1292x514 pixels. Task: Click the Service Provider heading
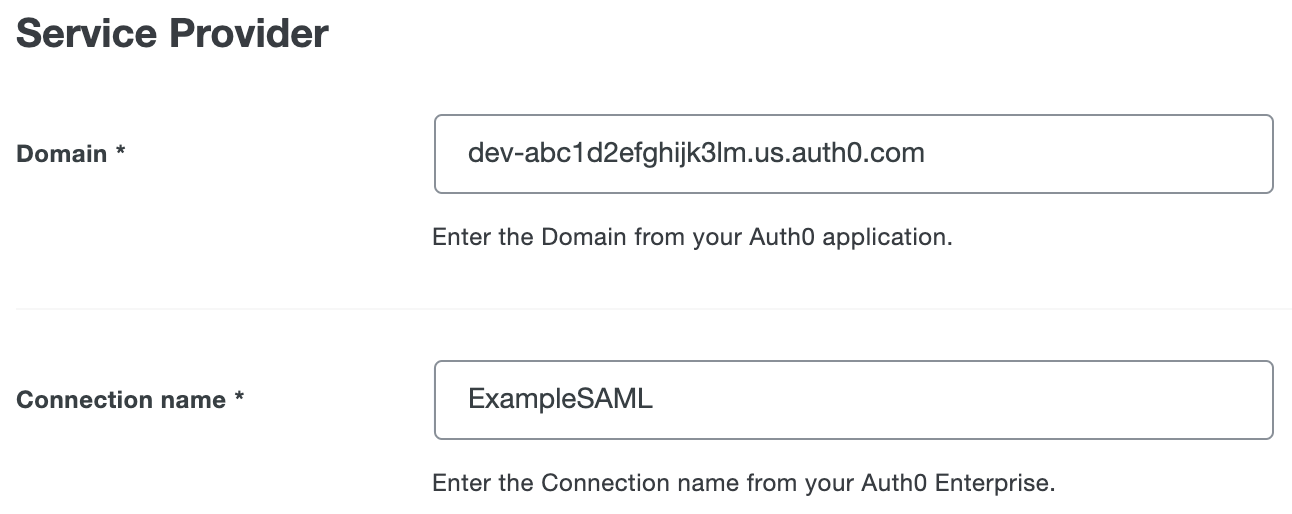[x=173, y=34]
